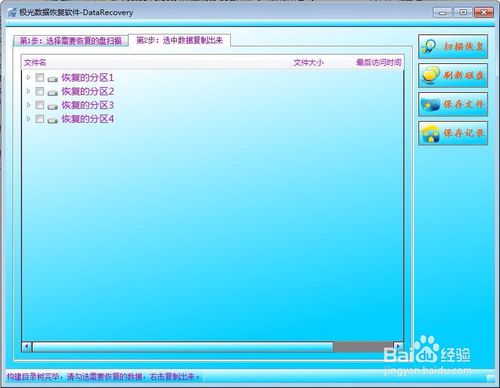Screen dimensions: 500x388
Task: Select the 恢复的分区1 row label
Action: tap(87, 78)
